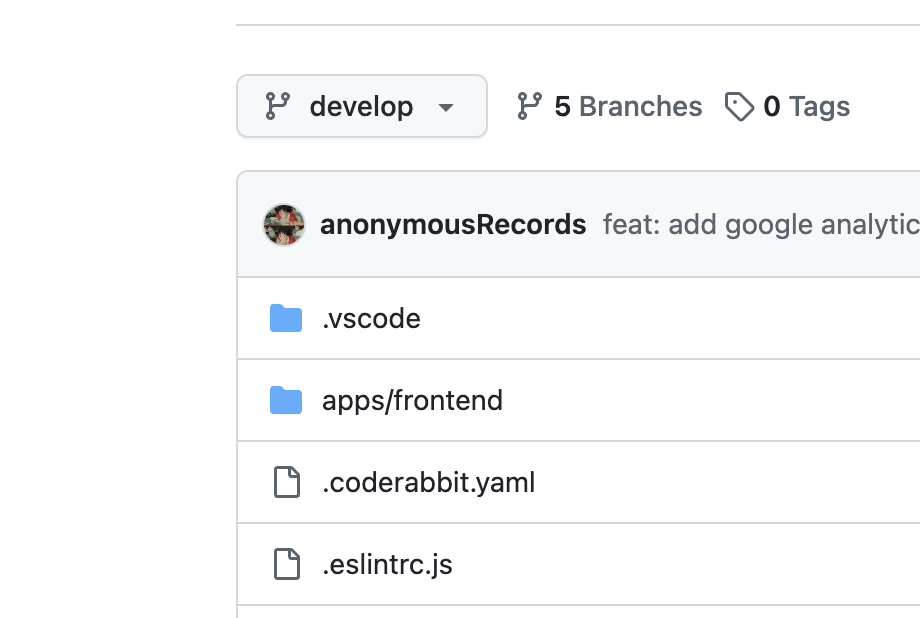Screen dimensions: 920x618
Task: Navigate into the apps/frontend folder
Action: (412, 401)
